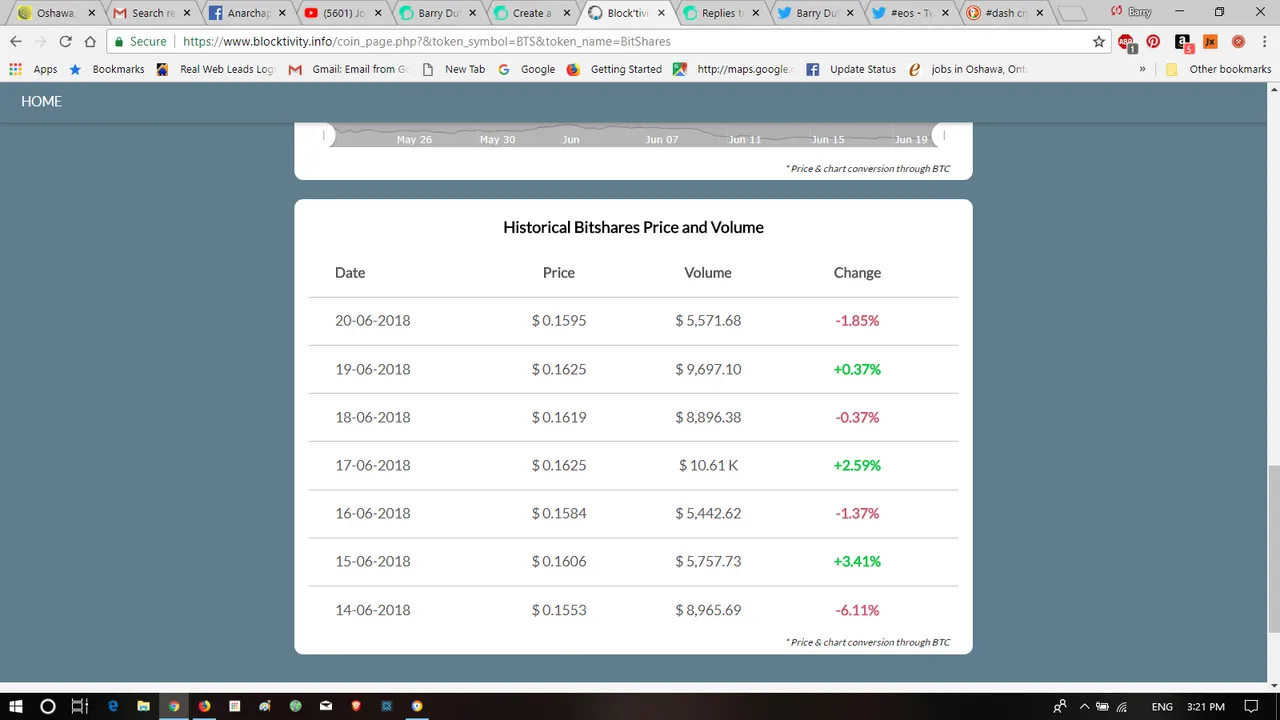The width and height of the screenshot is (1280, 720).
Task: Open the Update Status Facebook bookmark
Action: 851,69
